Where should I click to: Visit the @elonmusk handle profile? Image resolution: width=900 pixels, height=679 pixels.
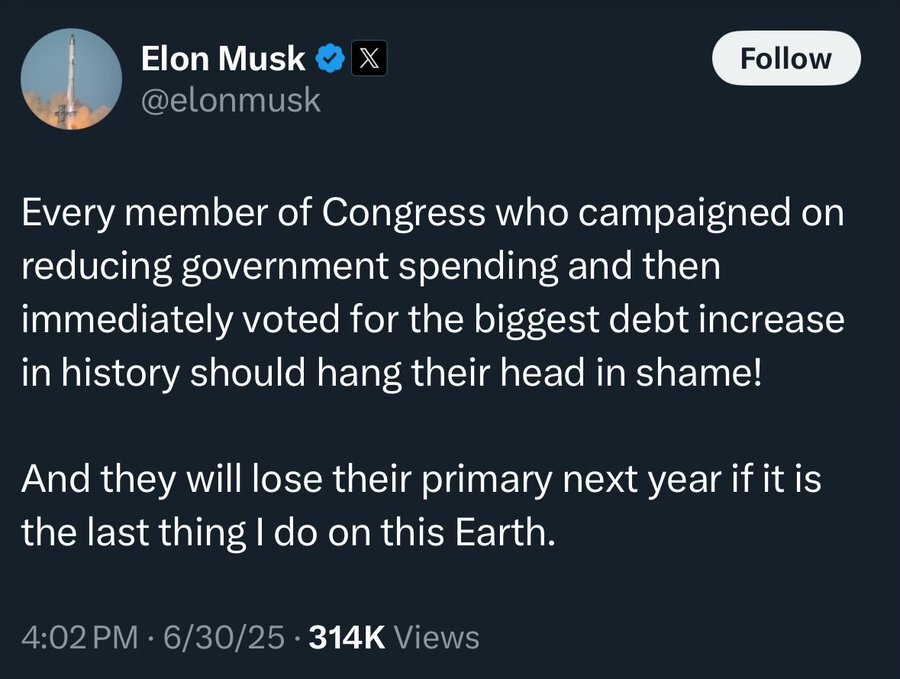click(231, 100)
